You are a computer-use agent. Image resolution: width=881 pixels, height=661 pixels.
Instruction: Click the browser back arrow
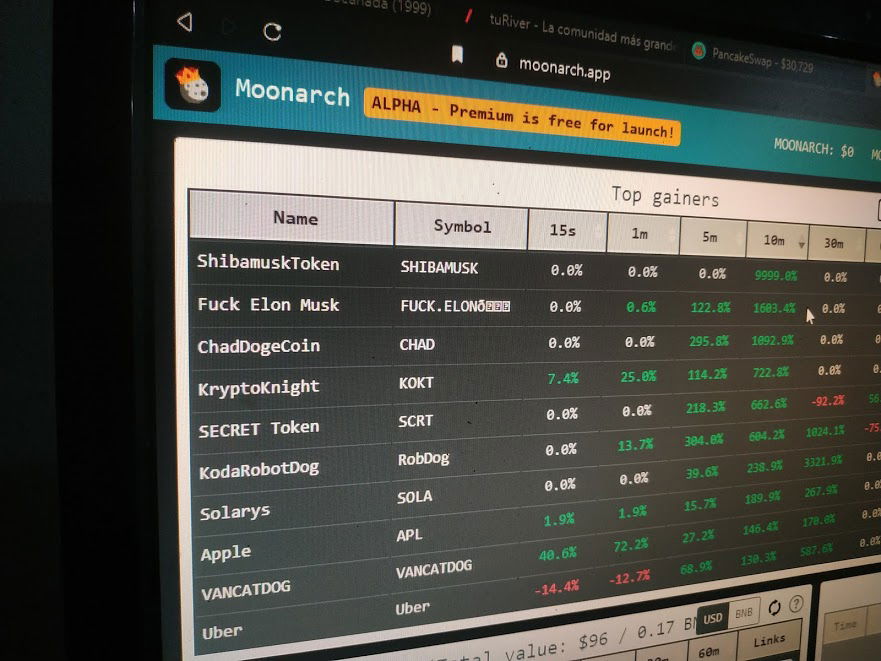(x=185, y=22)
